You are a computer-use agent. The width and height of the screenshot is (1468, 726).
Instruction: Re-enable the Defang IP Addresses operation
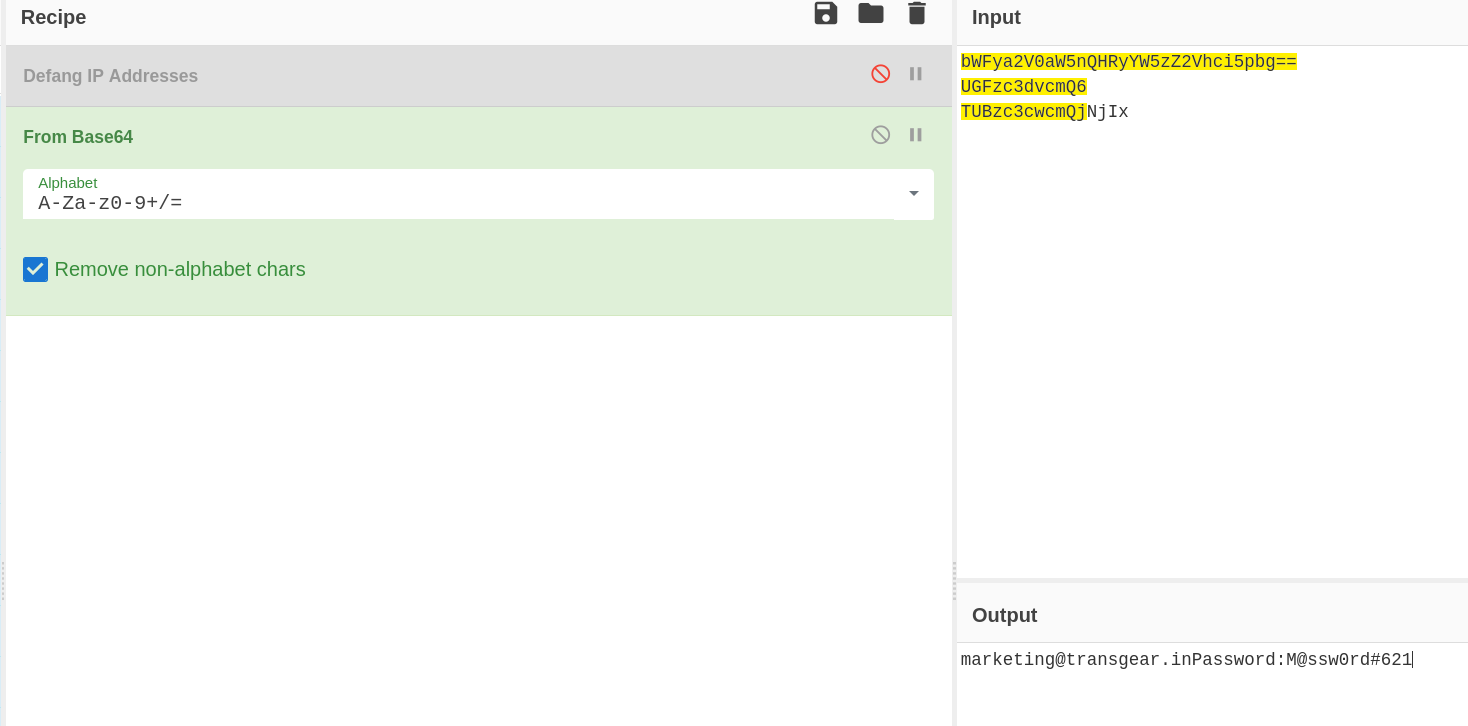click(880, 74)
